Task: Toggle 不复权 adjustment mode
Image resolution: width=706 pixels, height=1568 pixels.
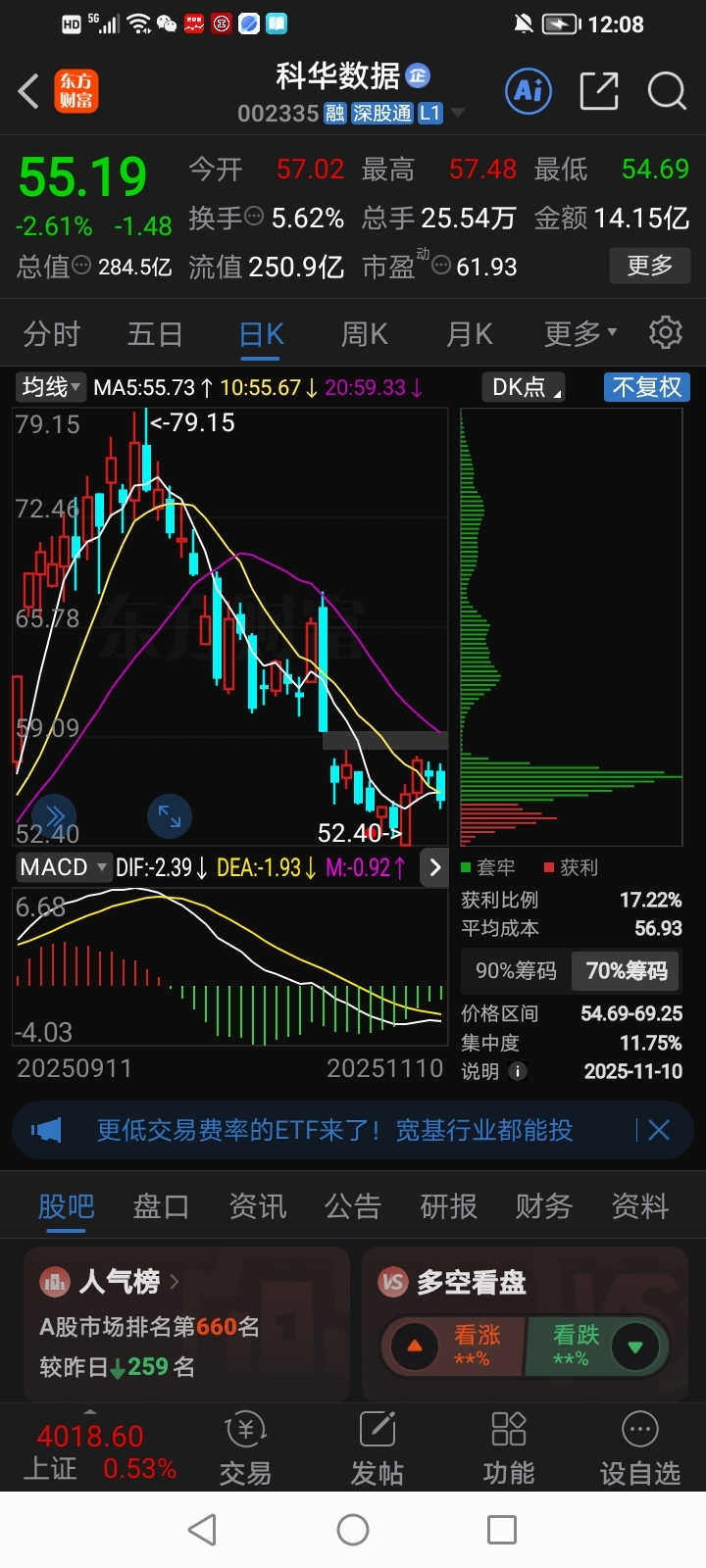Action: click(647, 387)
